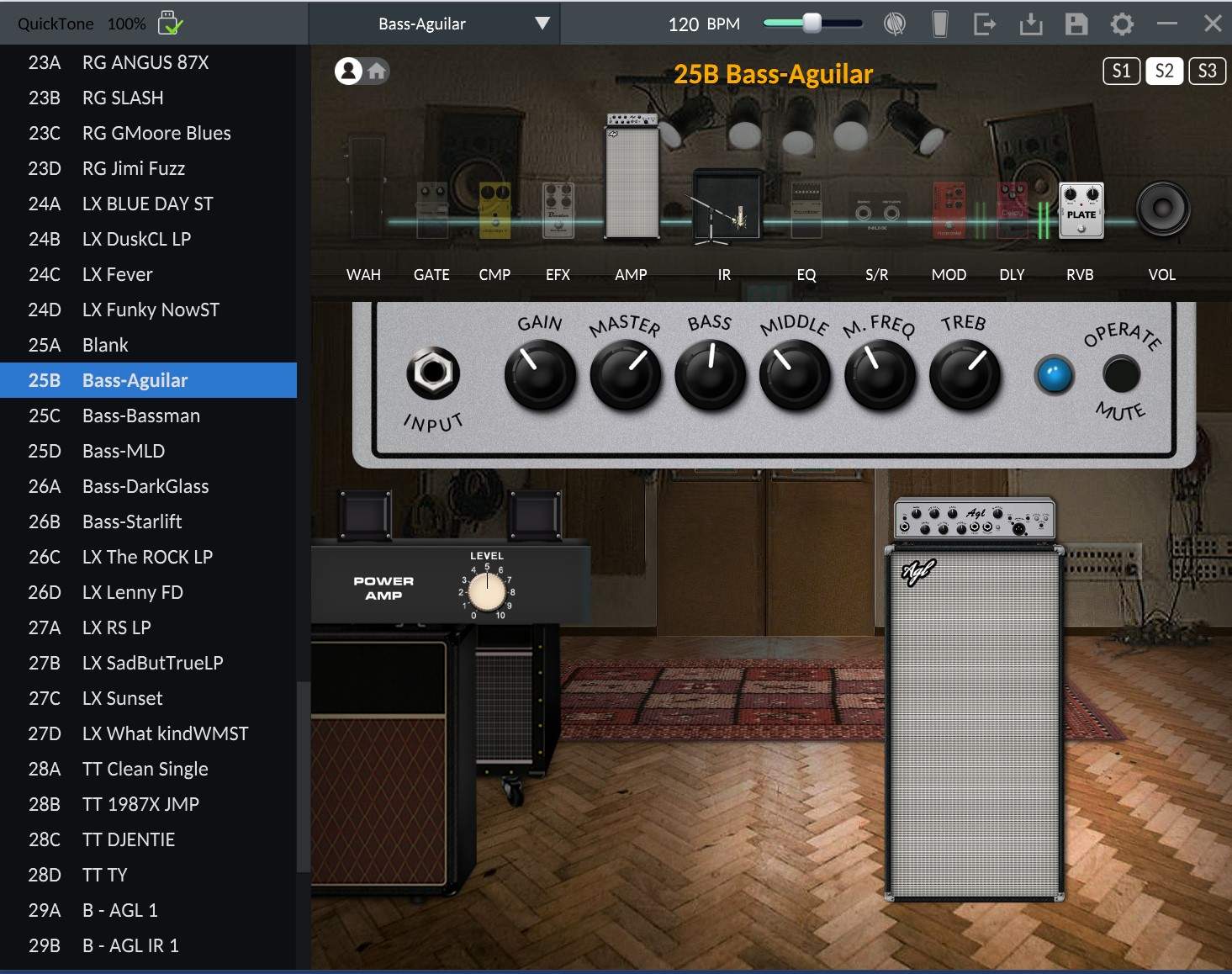Select the DLY delay pedal
Image resolution: width=1232 pixels, height=974 pixels.
1013,210
